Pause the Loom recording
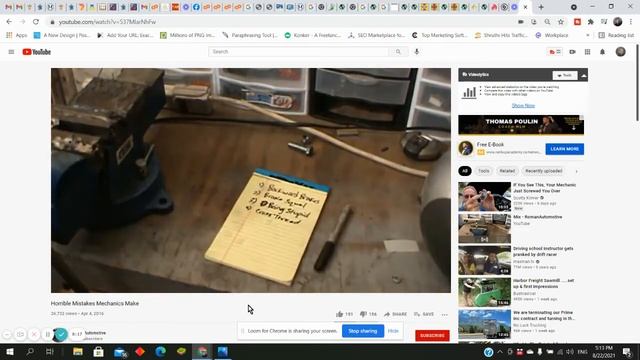The image size is (640, 360). 47,334
